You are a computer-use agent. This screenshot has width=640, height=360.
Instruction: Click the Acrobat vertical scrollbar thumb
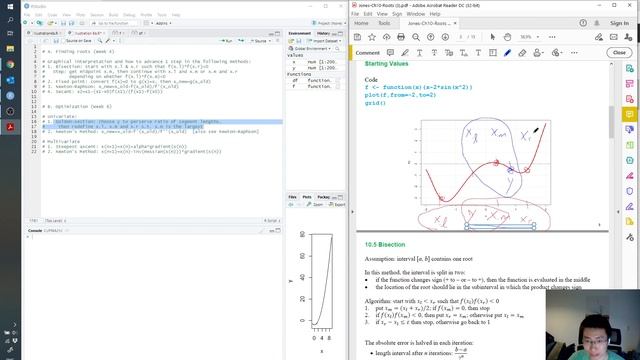click(611, 122)
